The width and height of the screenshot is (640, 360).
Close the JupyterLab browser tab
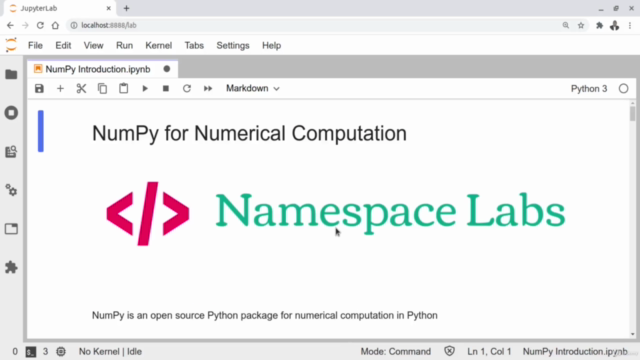[x=109, y=8]
